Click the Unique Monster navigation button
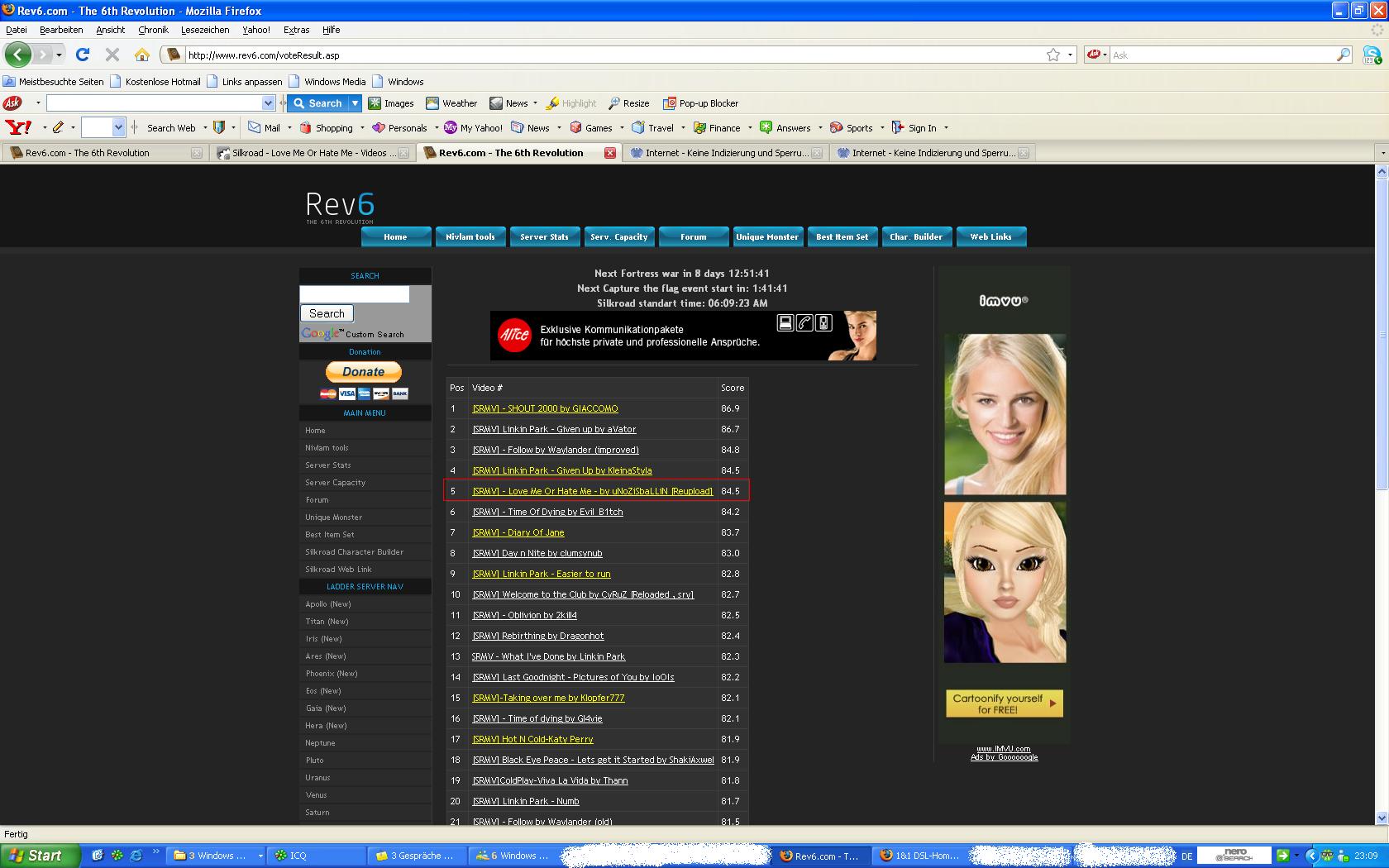The image size is (1389, 868). pyautogui.click(x=767, y=236)
